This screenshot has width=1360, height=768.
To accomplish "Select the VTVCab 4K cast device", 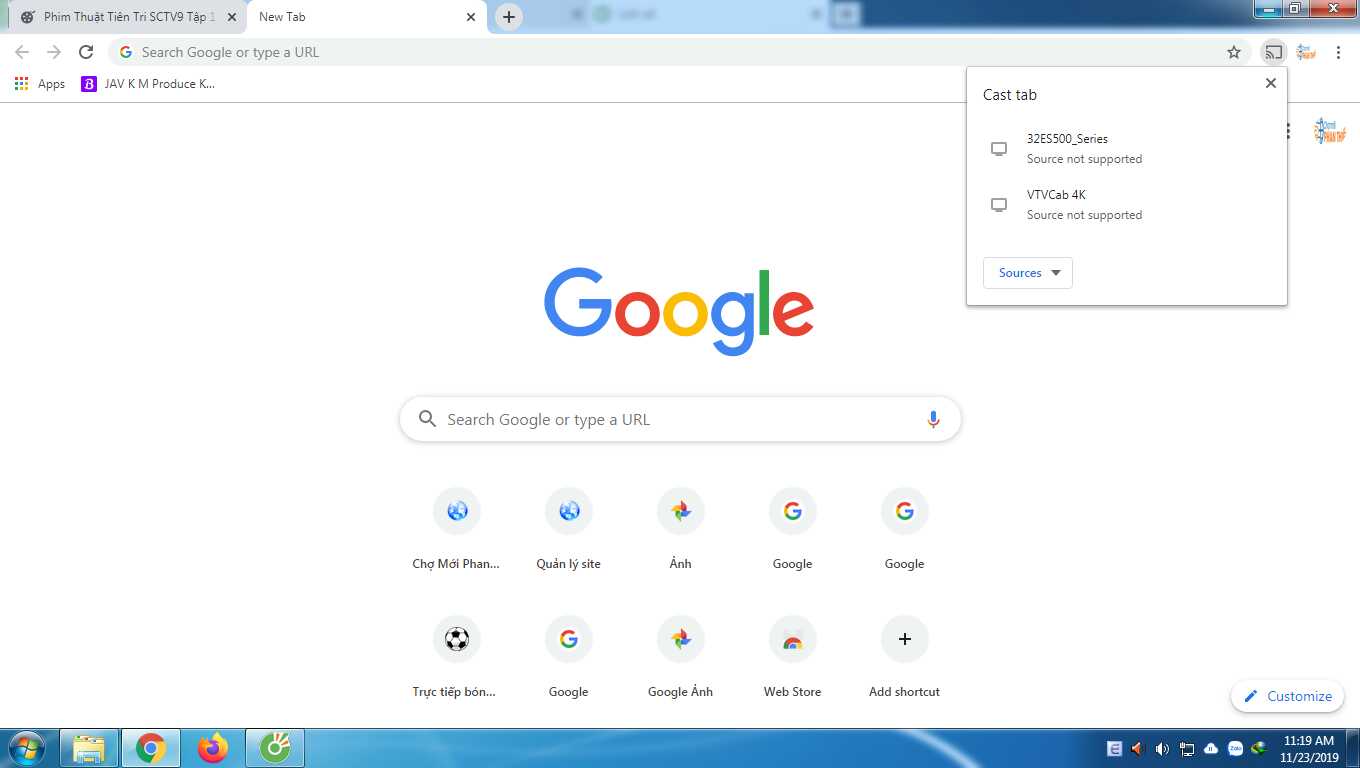I will tap(1127, 204).
